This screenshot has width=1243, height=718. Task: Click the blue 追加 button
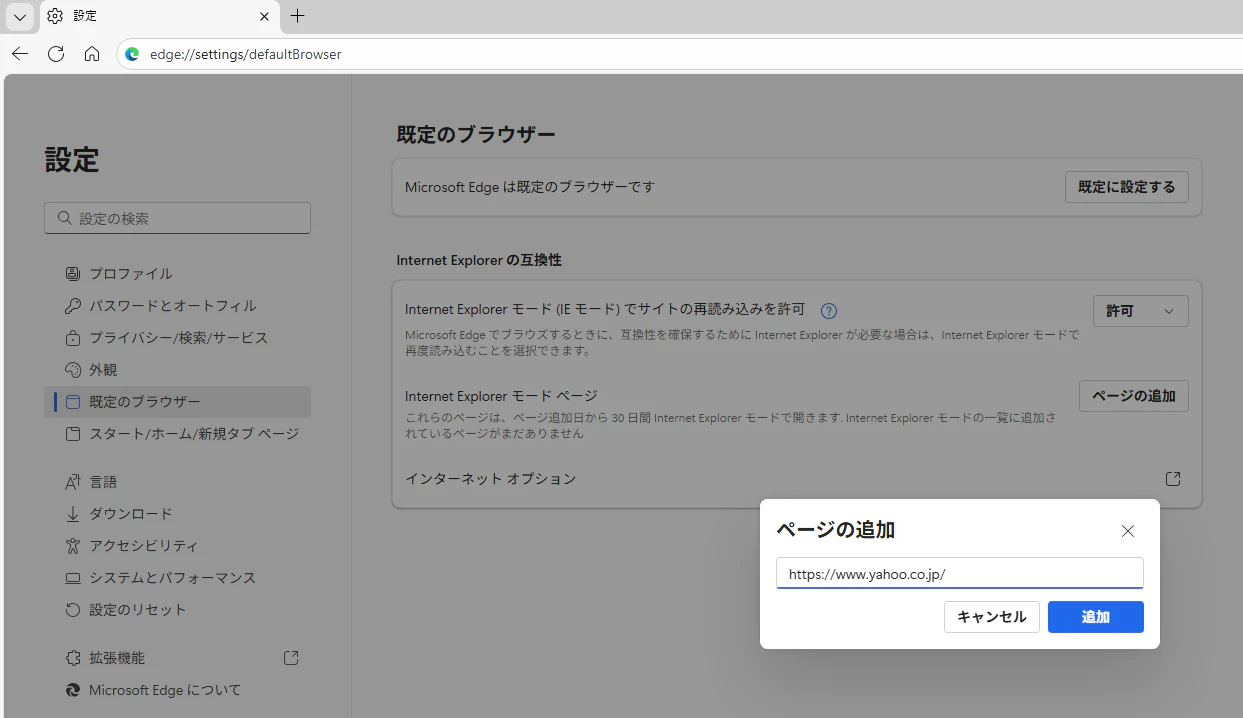point(1096,617)
